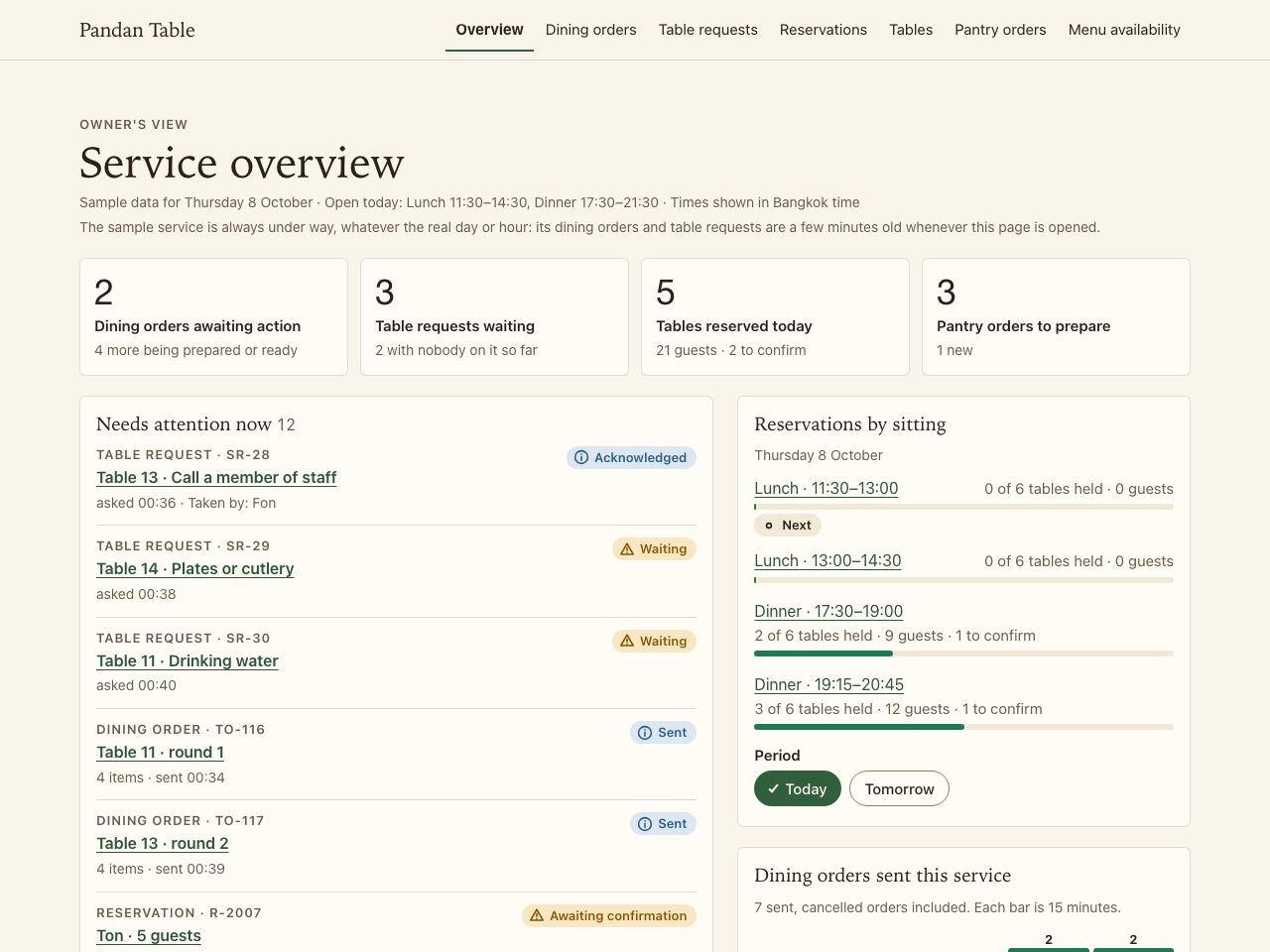Click the Next badge under the lunch sitting
This screenshot has width=1270, height=952.
coord(788,526)
